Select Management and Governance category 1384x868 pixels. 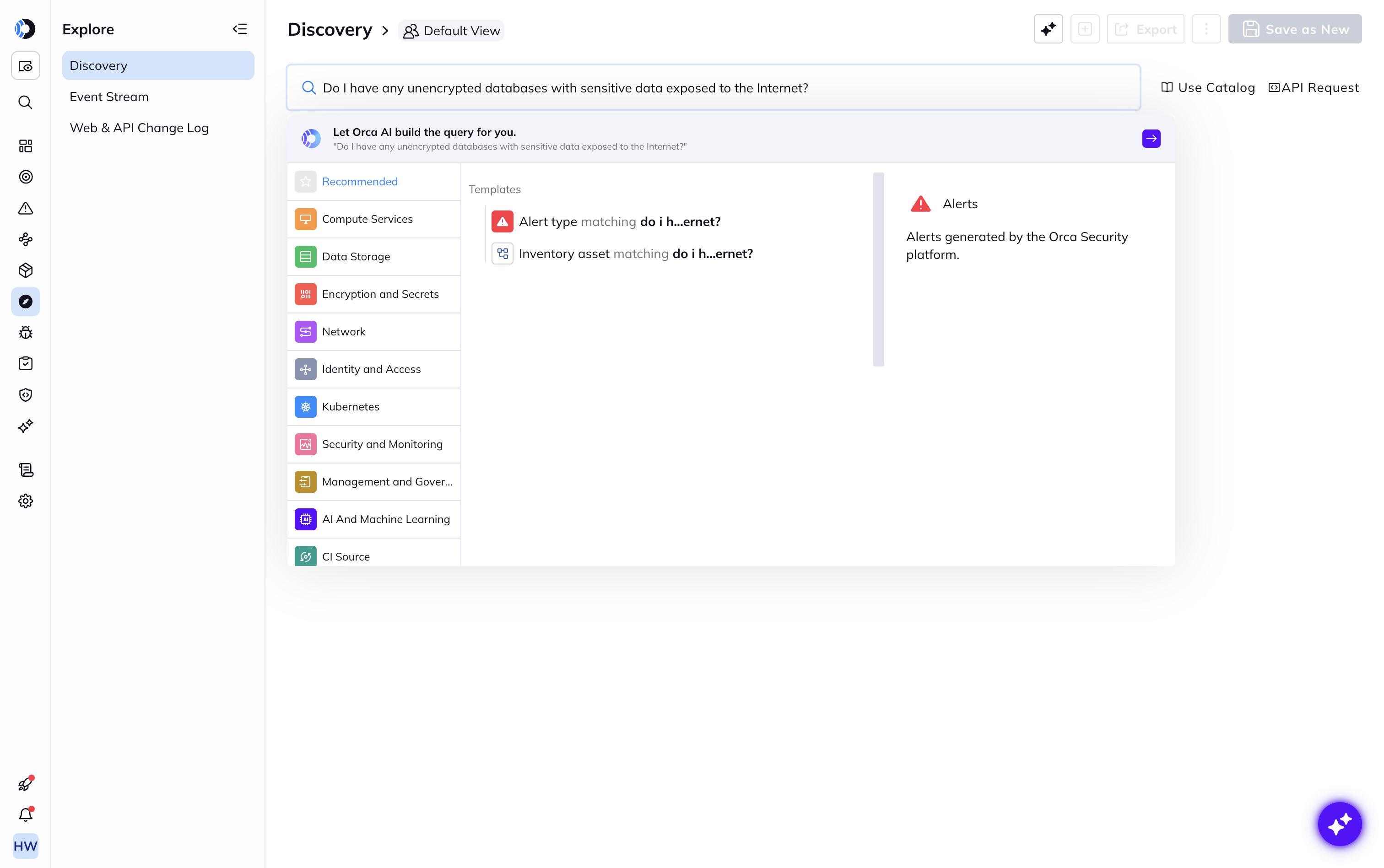click(x=374, y=482)
